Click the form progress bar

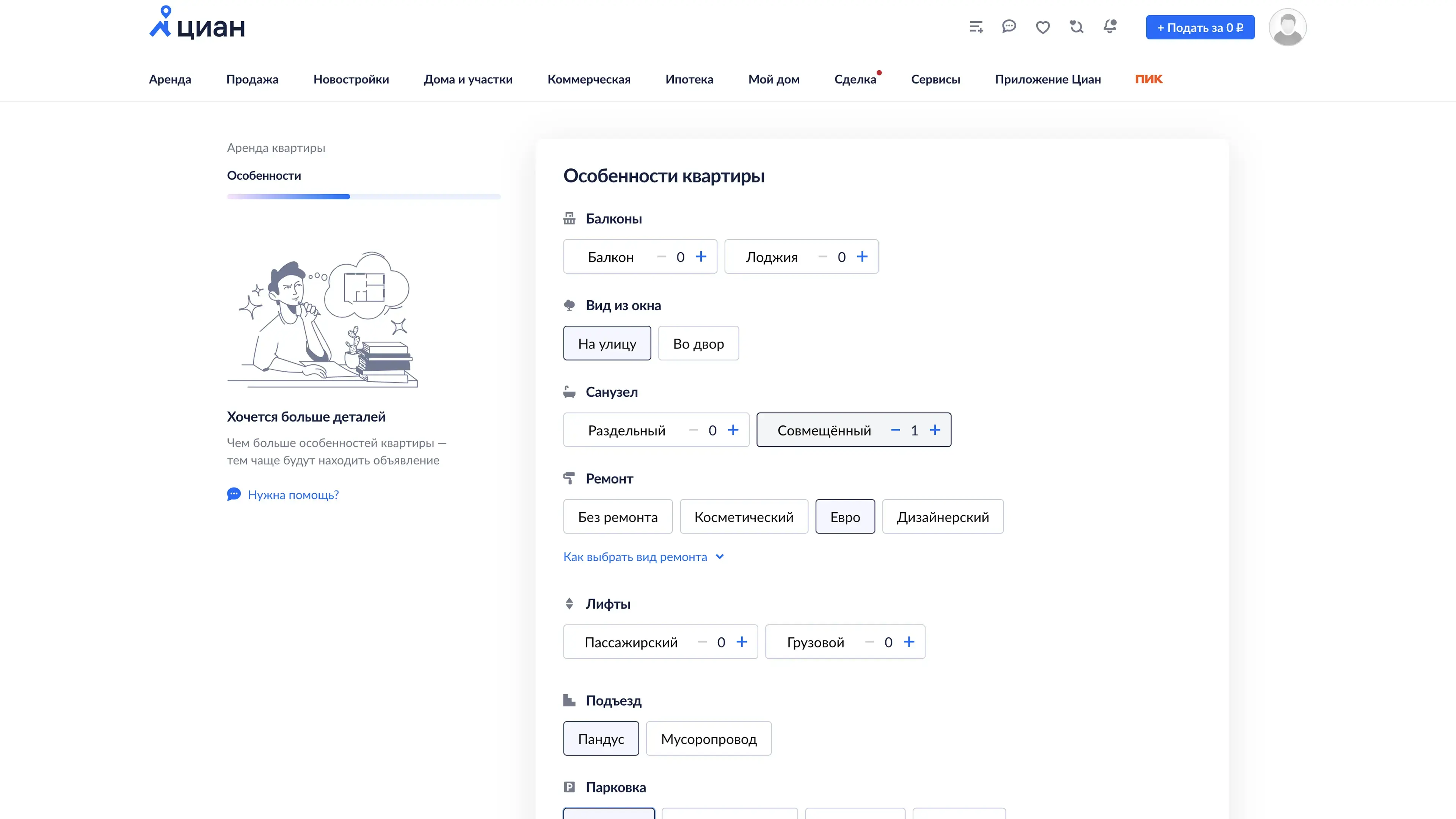364,197
